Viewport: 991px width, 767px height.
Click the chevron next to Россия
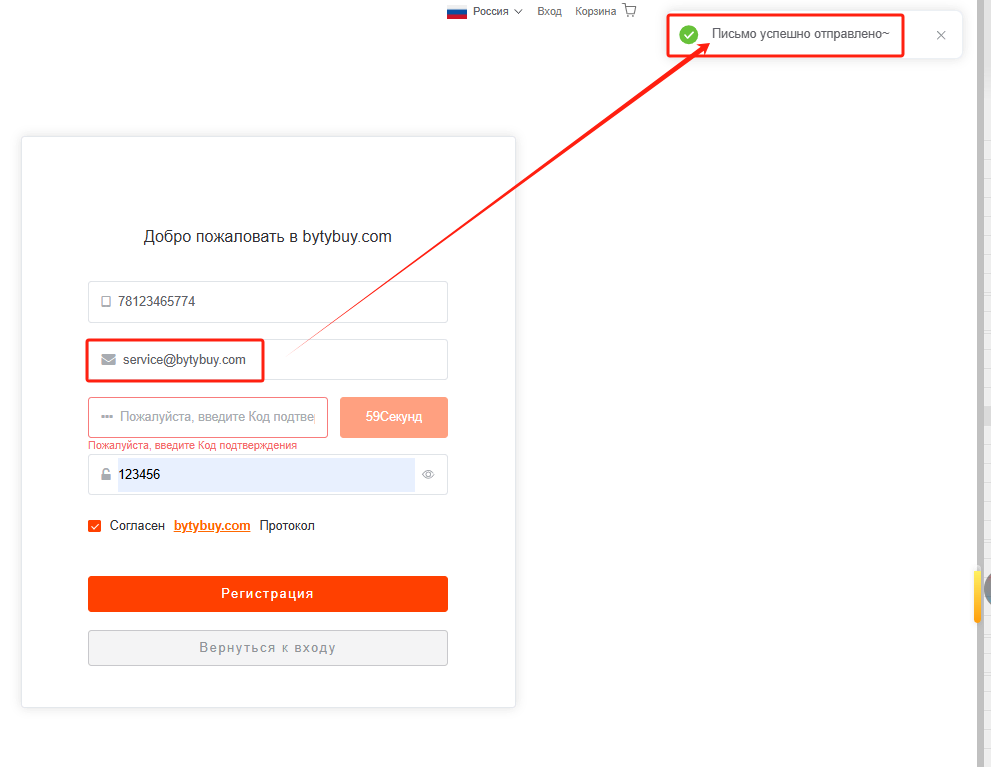[x=518, y=11]
